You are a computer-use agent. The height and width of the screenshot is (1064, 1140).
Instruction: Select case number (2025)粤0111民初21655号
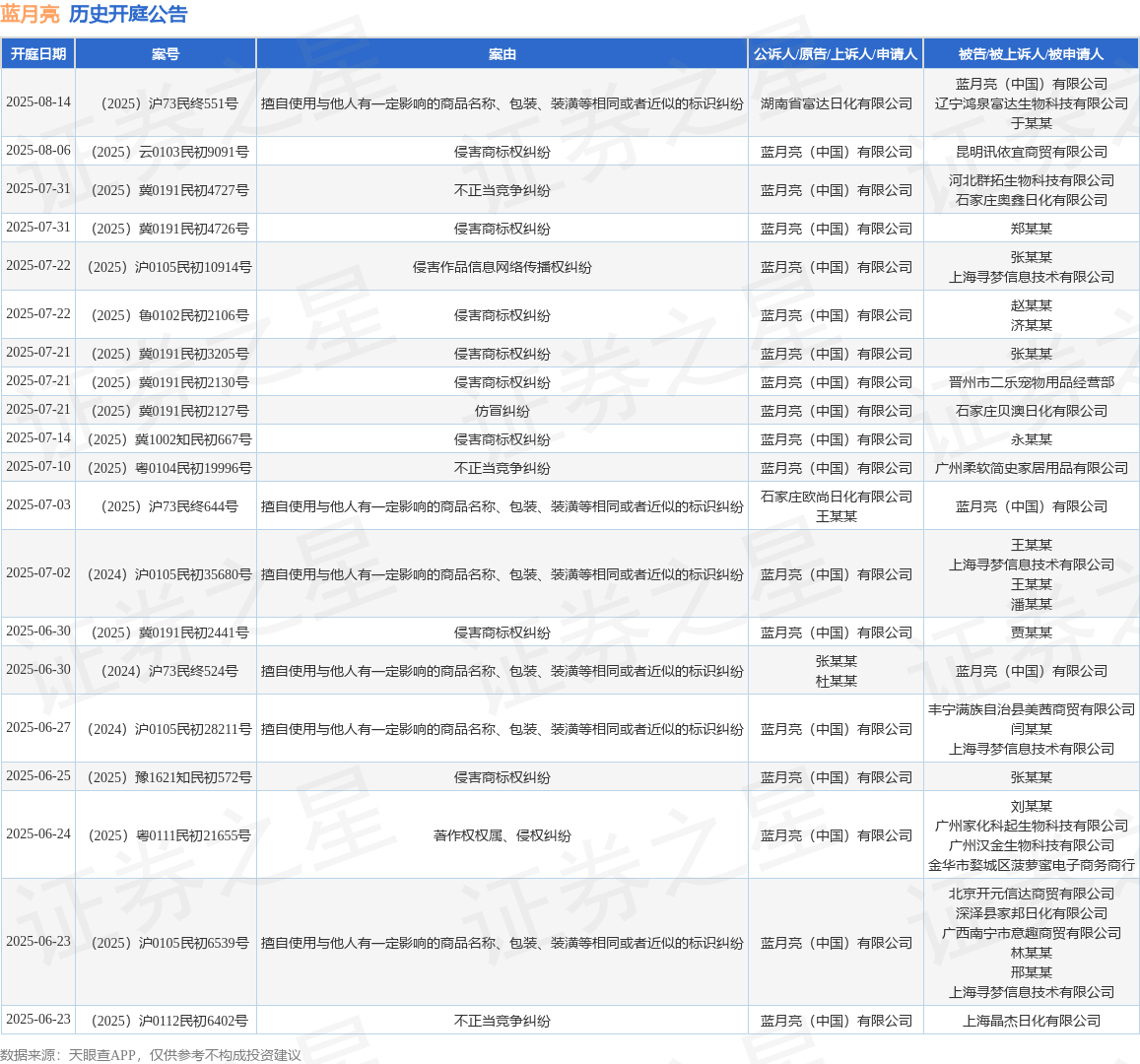(x=169, y=835)
